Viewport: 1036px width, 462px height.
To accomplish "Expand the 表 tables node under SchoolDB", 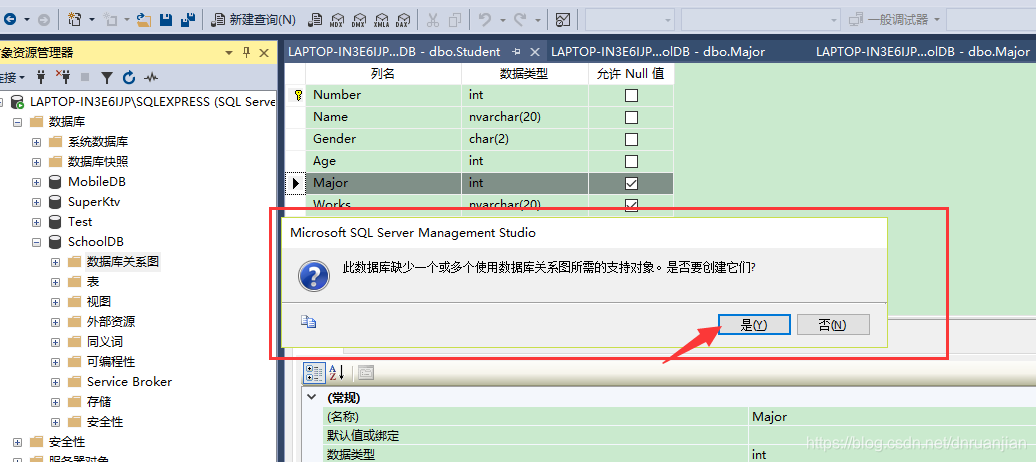I will (x=56, y=282).
